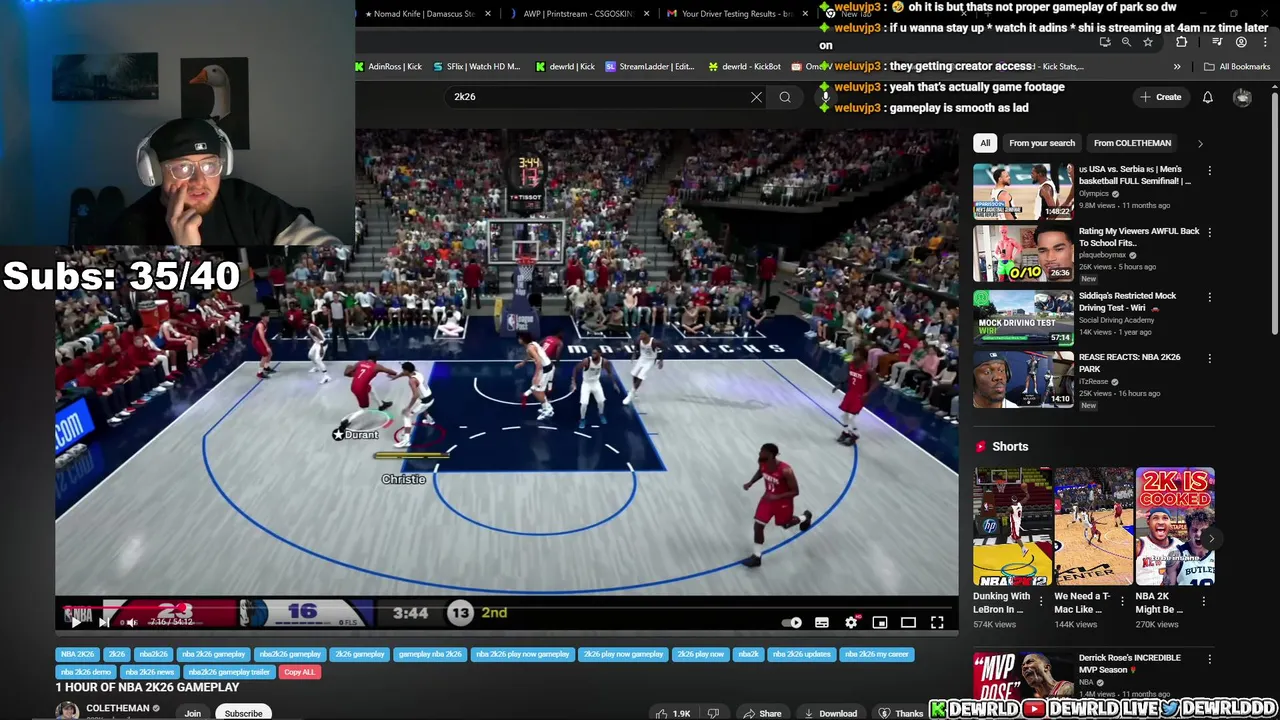Image resolution: width=1280 pixels, height=720 pixels.
Task: Open the Create menu button
Action: 1160,97
